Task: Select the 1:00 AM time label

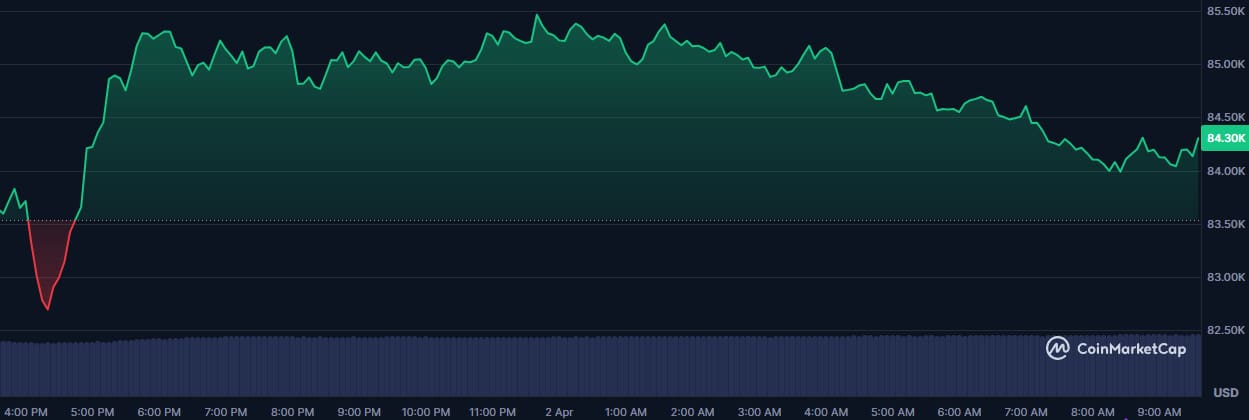Action: [626, 411]
